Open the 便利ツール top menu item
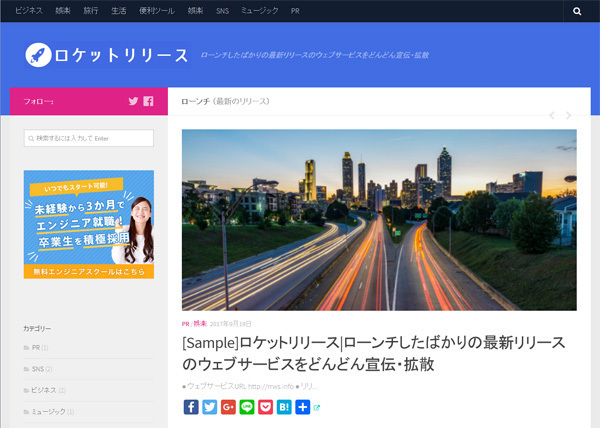 tap(159, 11)
